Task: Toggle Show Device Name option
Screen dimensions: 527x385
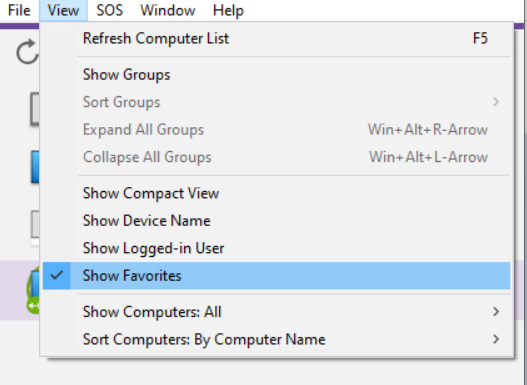Action: click(x=276, y=221)
